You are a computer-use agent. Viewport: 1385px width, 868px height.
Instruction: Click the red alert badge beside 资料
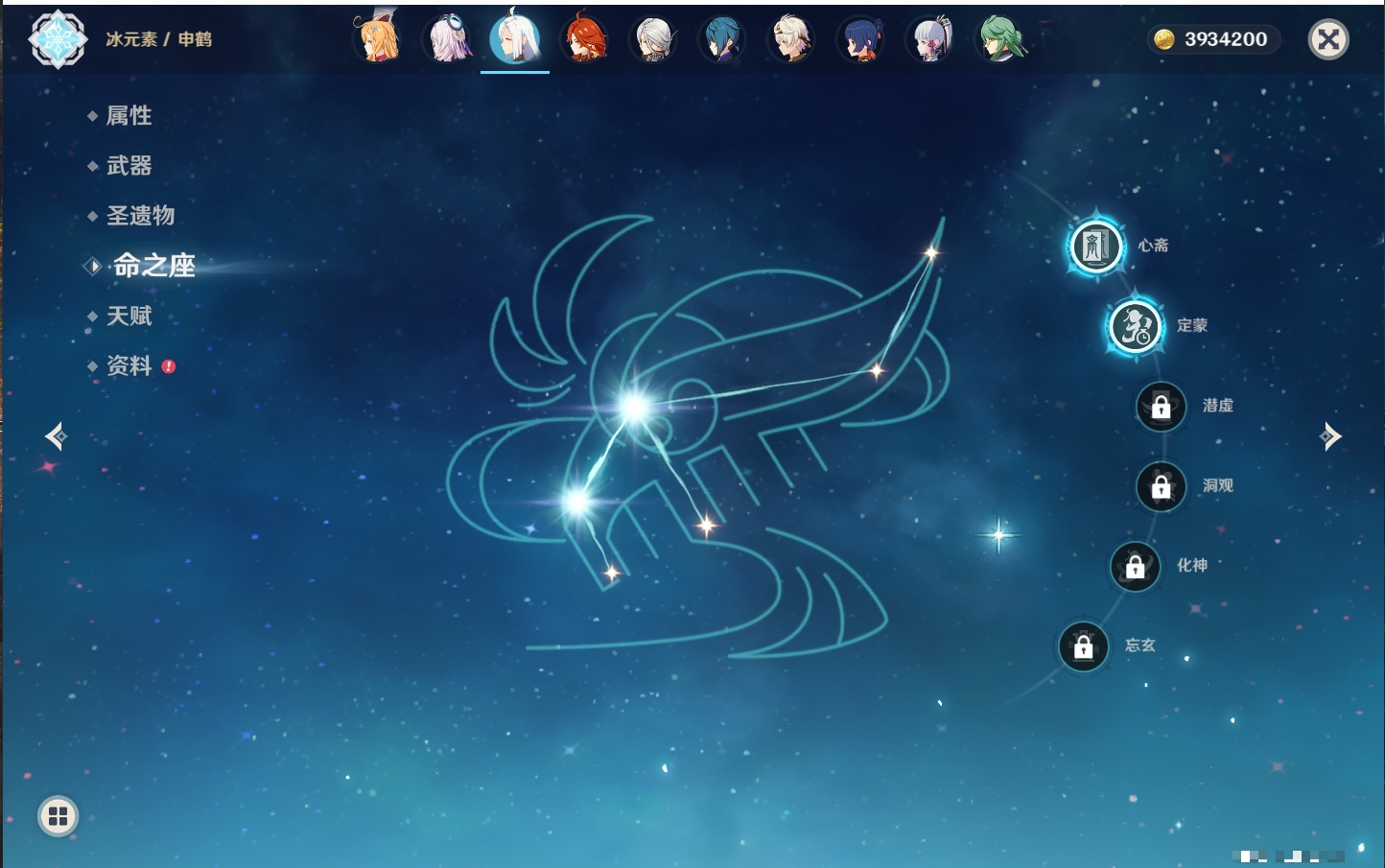click(169, 365)
